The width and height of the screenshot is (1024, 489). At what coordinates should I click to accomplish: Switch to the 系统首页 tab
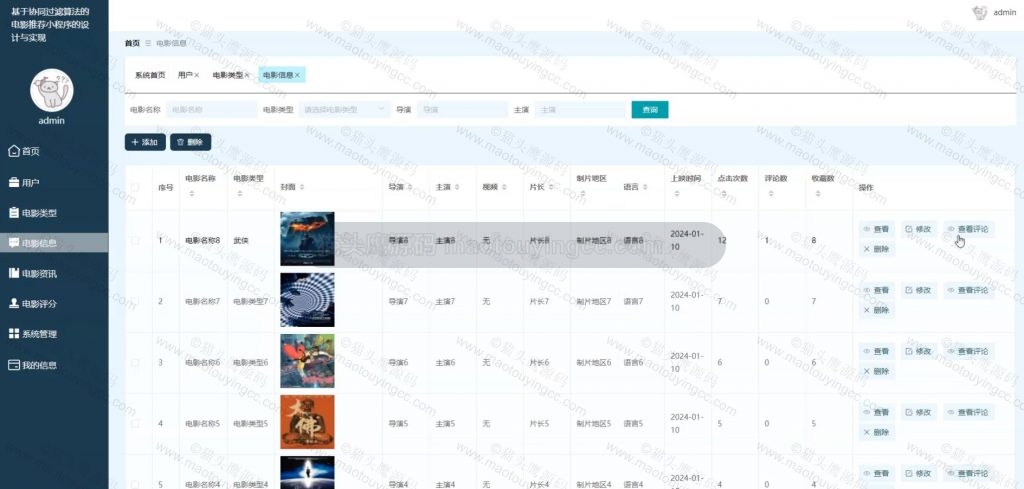(x=150, y=75)
